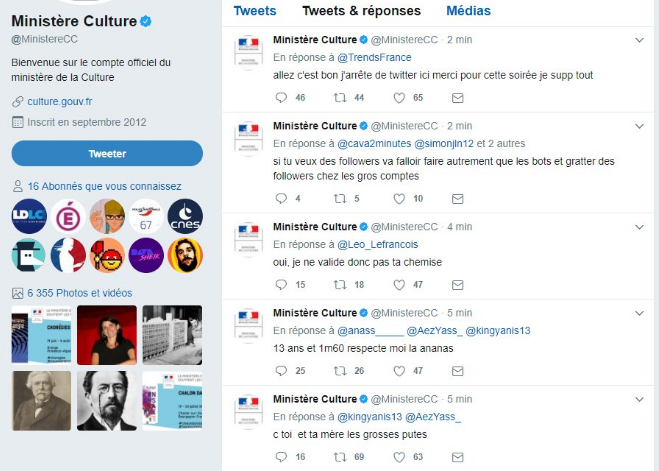Reply to the '13 ans et 1m60' tweet
This screenshot has width=659, height=471.
(281, 371)
